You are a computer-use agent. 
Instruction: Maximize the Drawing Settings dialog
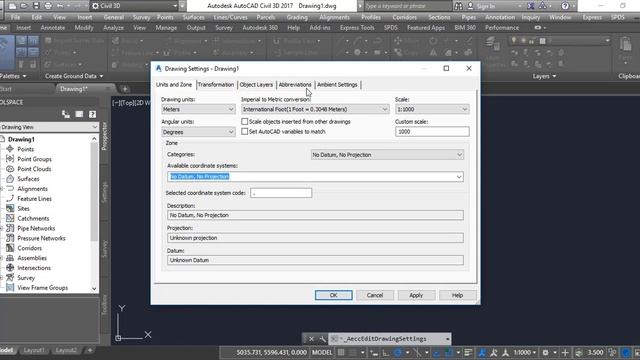tap(446, 68)
